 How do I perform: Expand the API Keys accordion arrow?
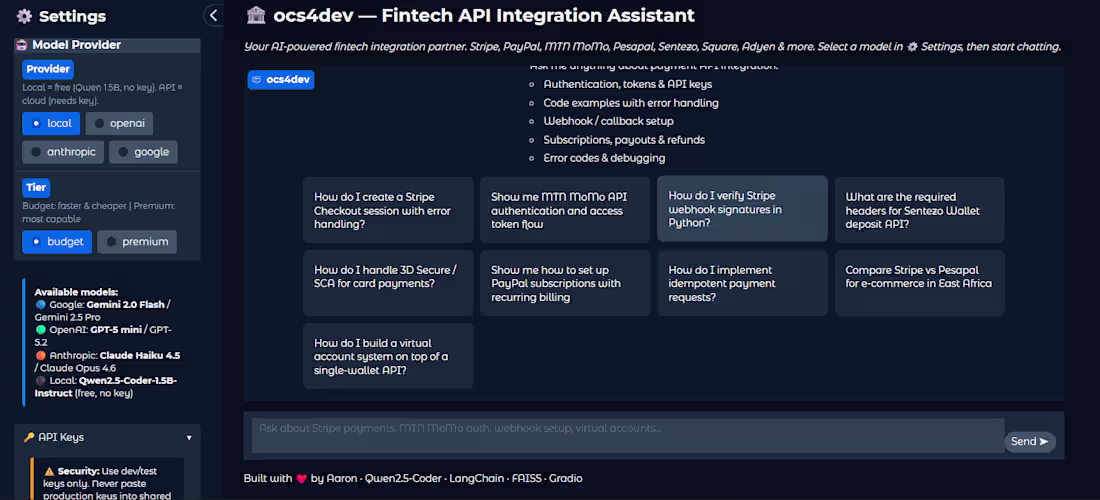tap(189, 438)
